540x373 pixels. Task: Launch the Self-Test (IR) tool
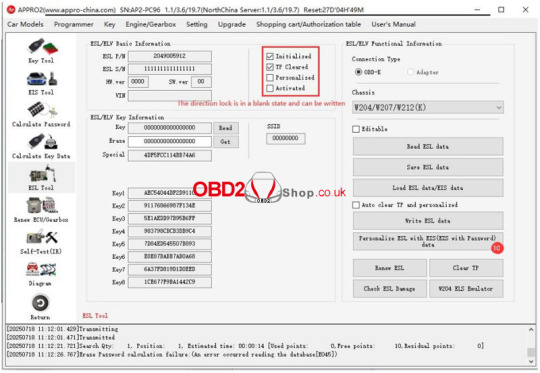(41, 242)
